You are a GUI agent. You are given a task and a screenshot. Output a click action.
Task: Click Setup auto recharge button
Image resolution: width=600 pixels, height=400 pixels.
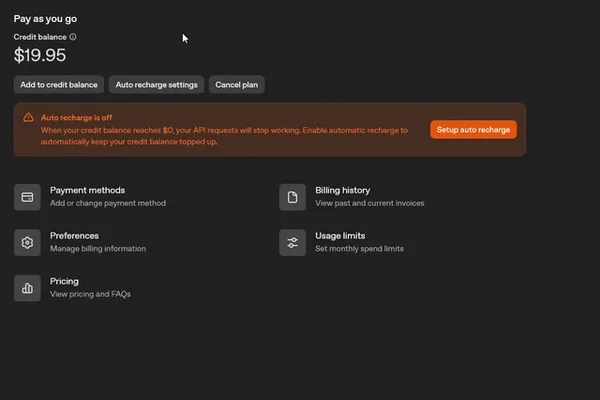pyautogui.click(x=473, y=130)
